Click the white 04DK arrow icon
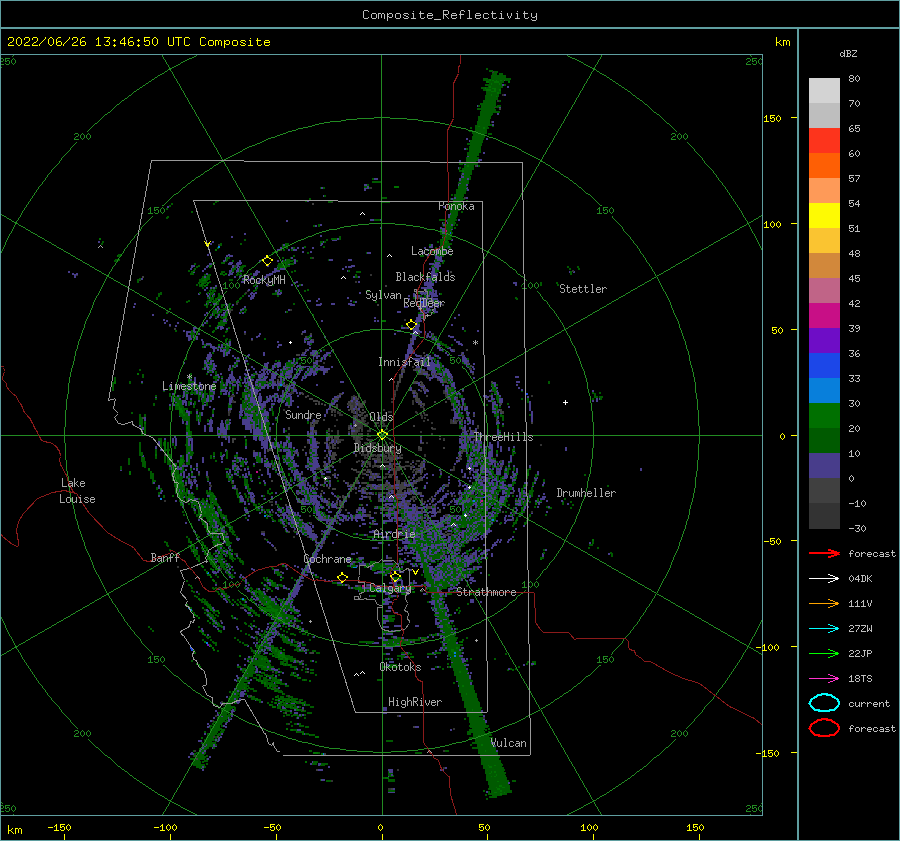 (x=824, y=578)
